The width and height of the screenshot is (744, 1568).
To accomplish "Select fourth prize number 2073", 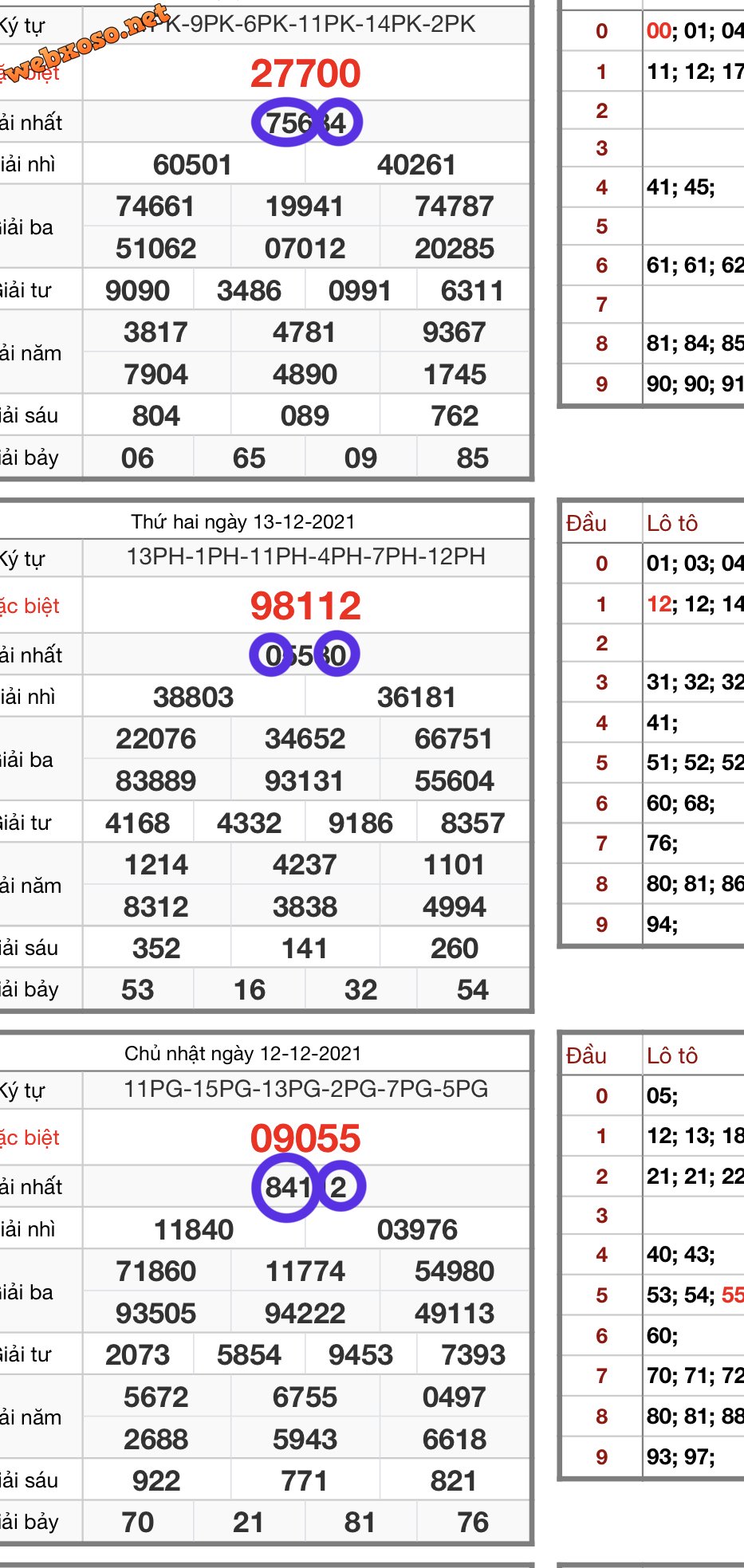I will click(x=137, y=1355).
